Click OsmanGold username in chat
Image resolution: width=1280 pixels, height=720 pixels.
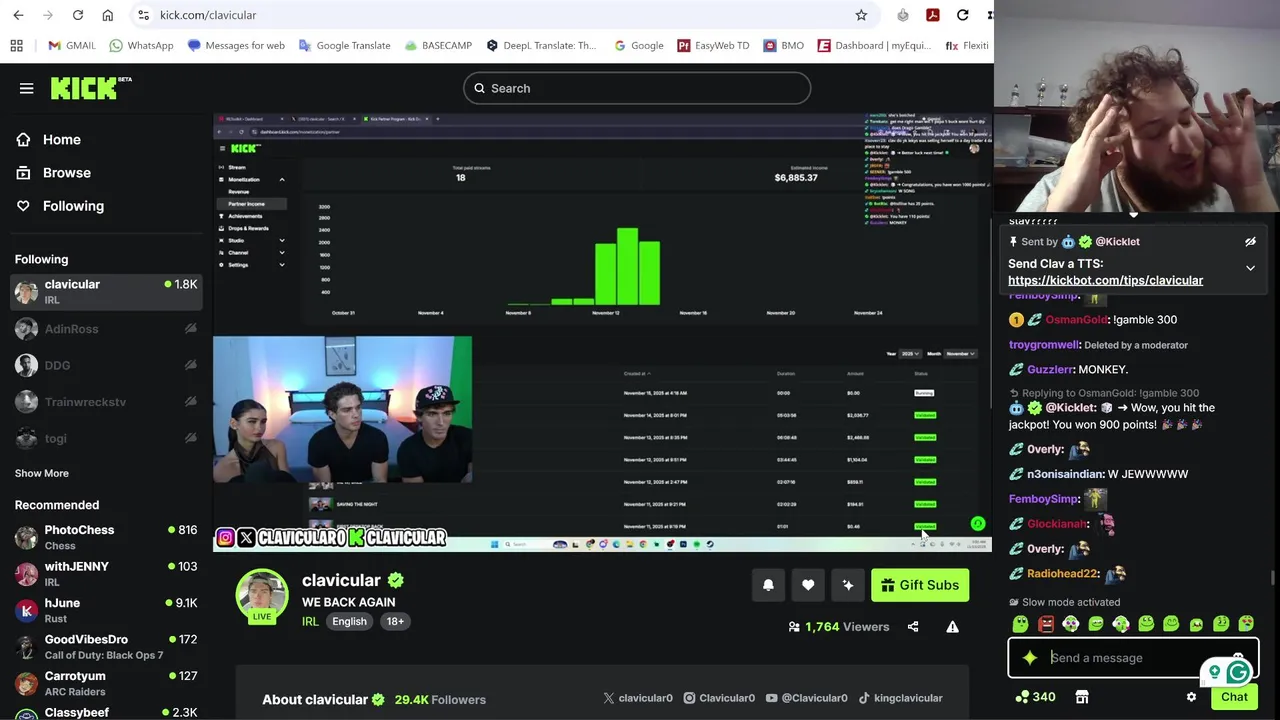pyautogui.click(x=1076, y=320)
